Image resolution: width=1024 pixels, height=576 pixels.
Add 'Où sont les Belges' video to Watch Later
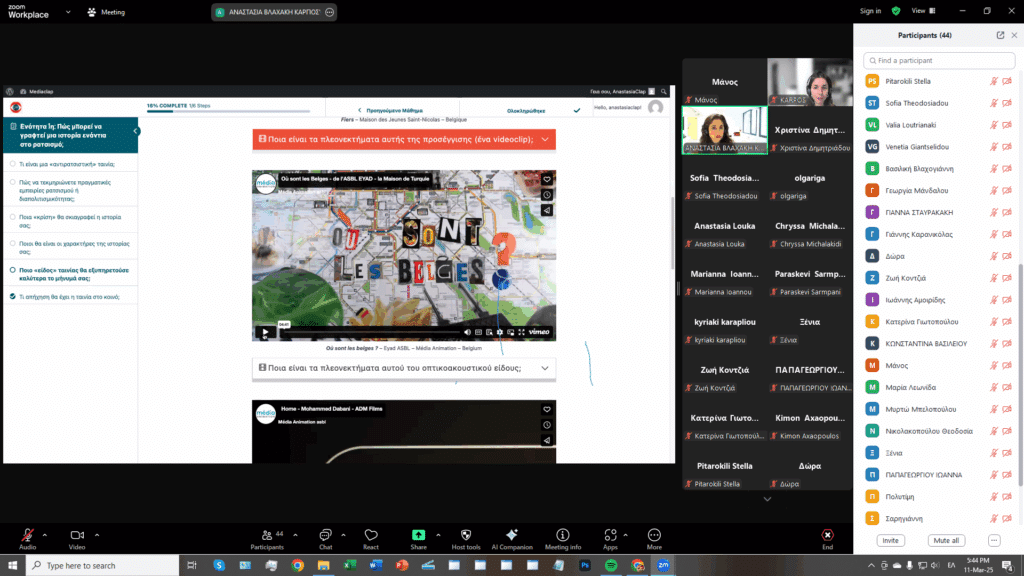click(547, 195)
